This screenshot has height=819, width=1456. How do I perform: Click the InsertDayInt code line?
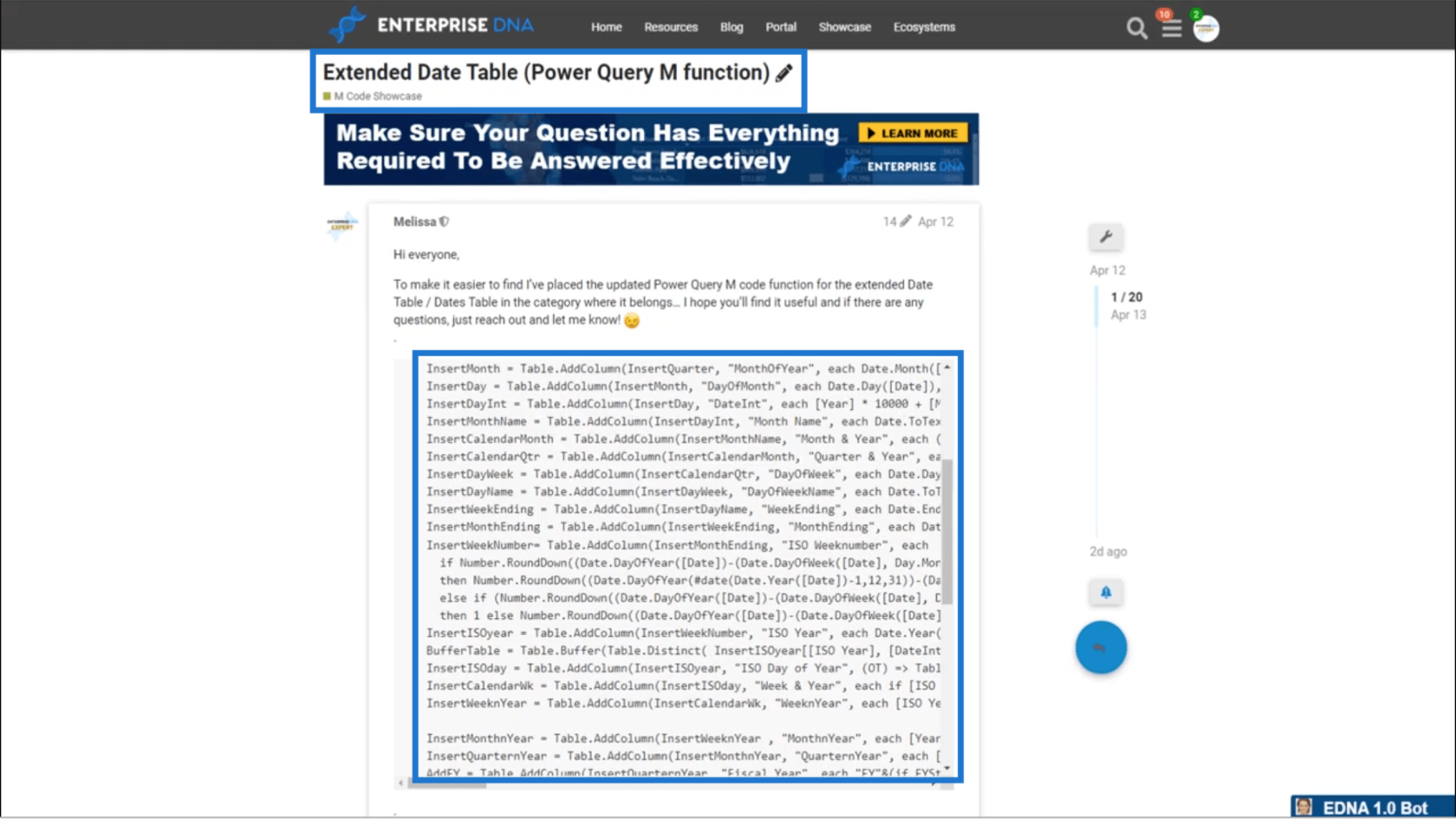click(x=683, y=404)
